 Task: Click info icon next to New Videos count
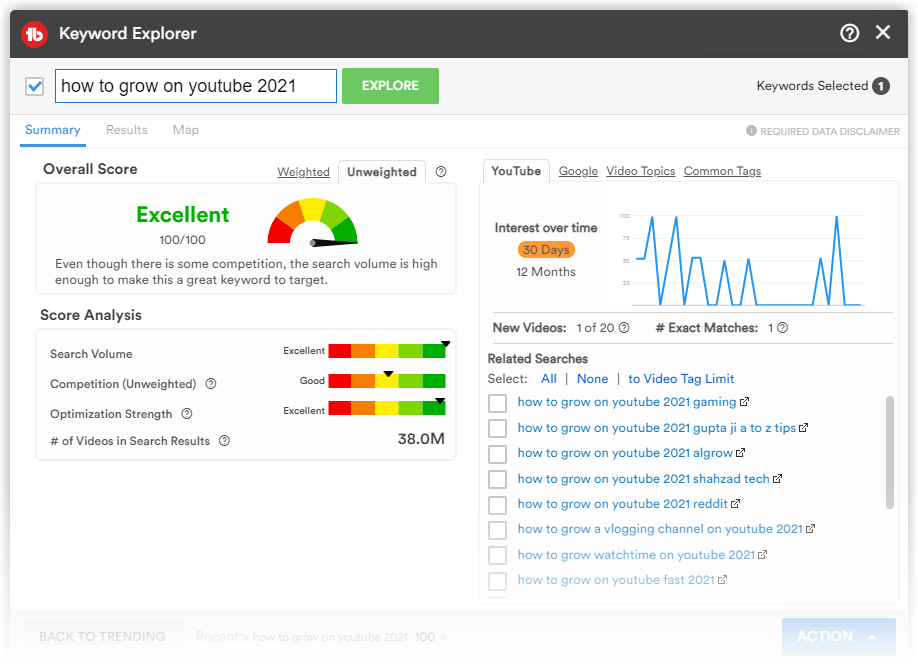(x=624, y=328)
